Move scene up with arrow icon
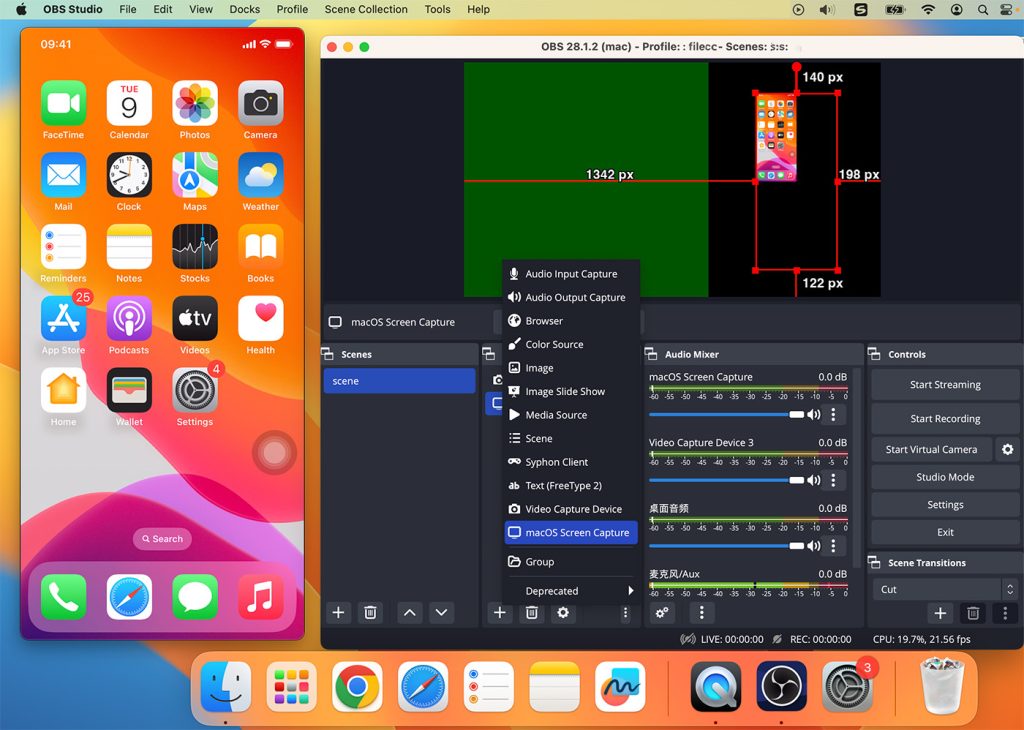The width and height of the screenshot is (1024, 730). pos(409,612)
